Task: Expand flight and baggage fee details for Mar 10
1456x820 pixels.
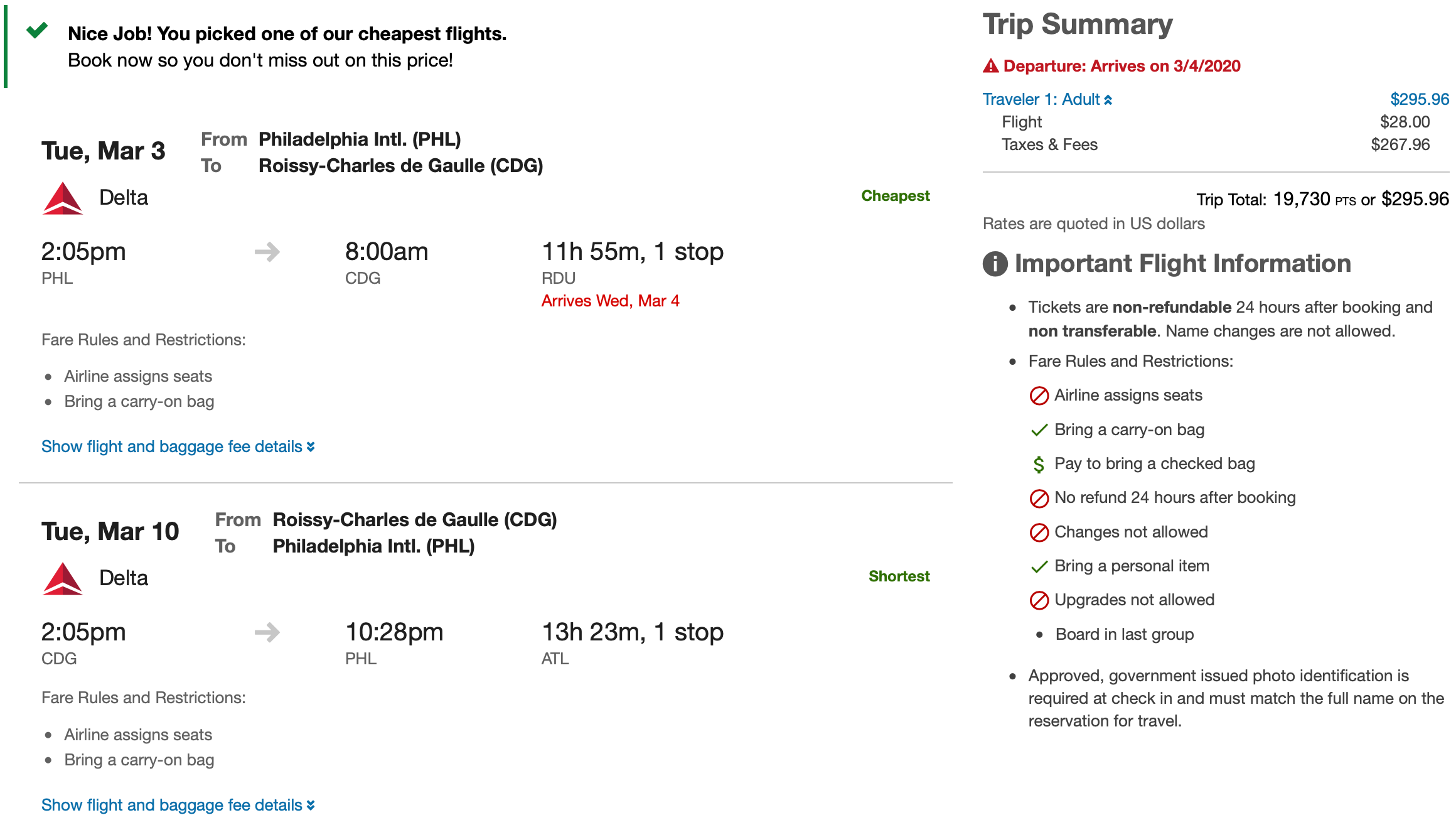Action: (178, 805)
